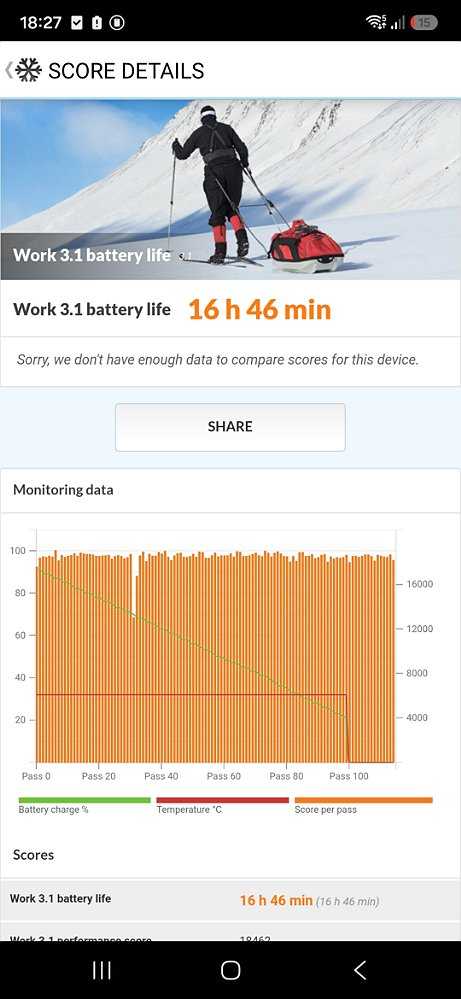
Task: Toggle the orange Score per pass legend
Action: [364, 805]
